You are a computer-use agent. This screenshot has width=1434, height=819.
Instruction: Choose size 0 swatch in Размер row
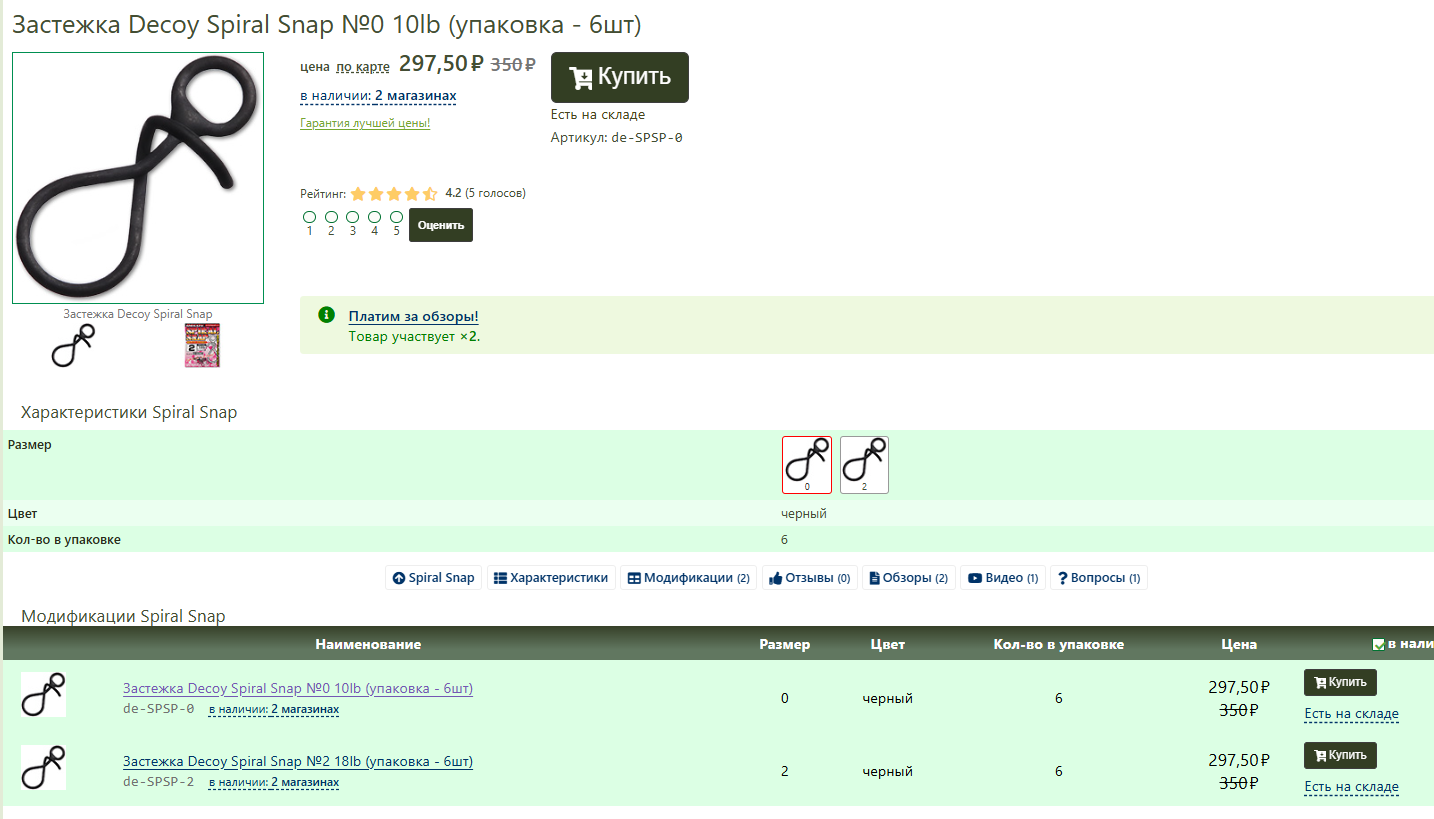[807, 465]
